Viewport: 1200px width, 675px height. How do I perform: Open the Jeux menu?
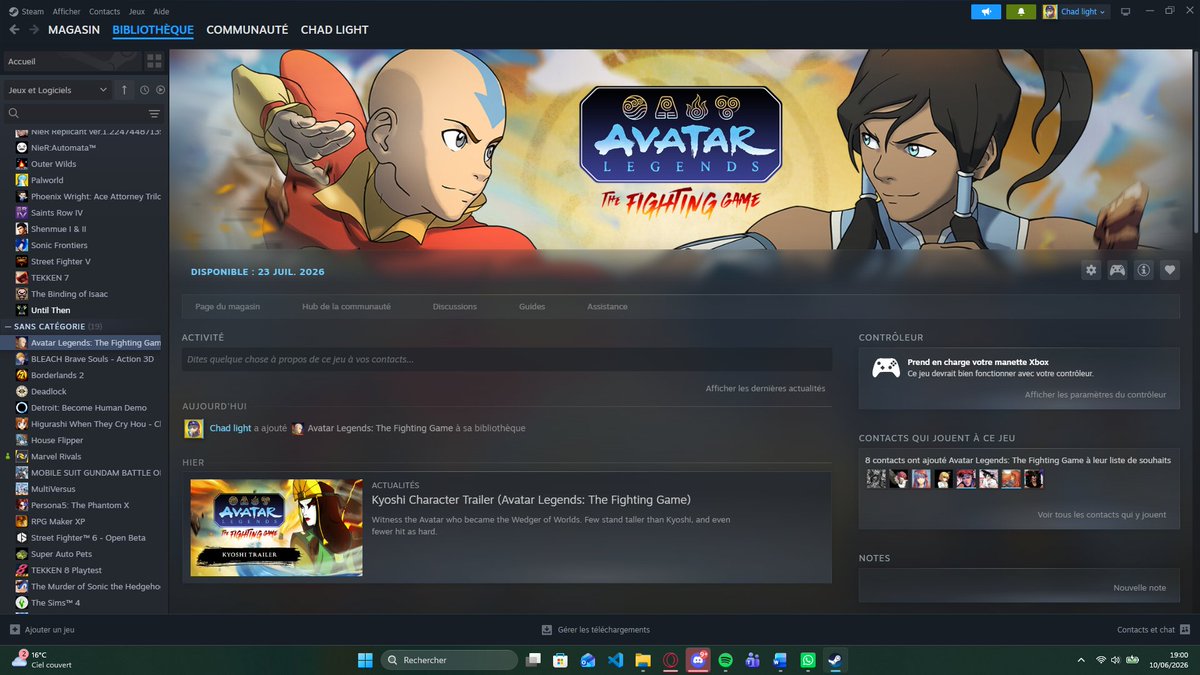pos(137,11)
